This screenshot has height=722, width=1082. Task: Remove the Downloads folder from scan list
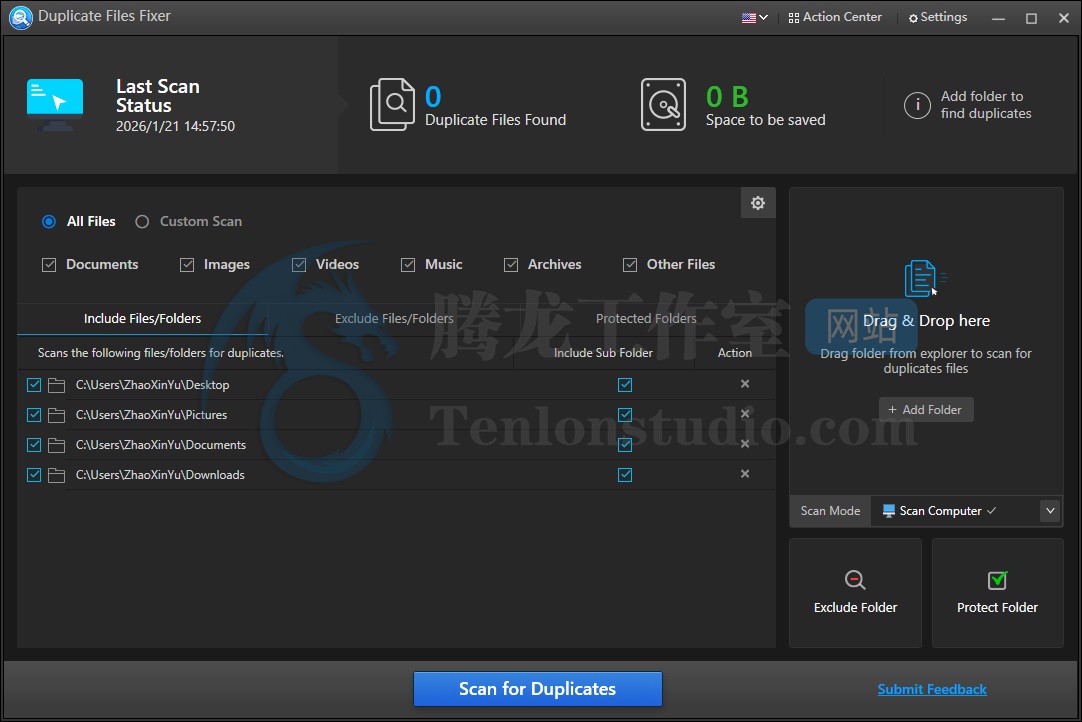tap(745, 474)
